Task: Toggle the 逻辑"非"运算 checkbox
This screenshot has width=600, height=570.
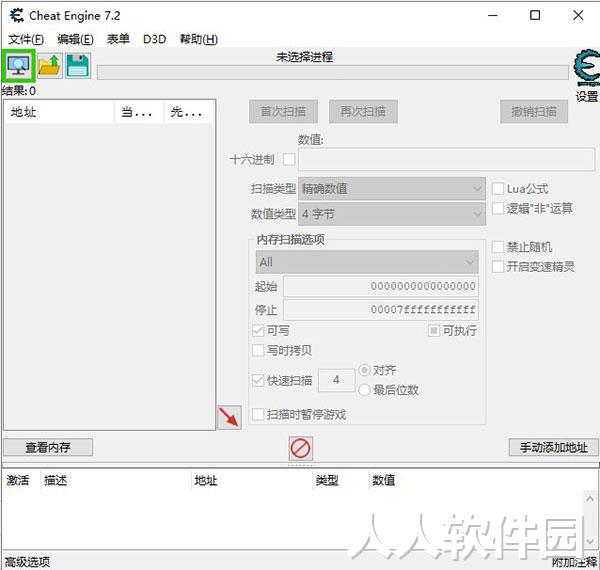Action: [497, 208]
